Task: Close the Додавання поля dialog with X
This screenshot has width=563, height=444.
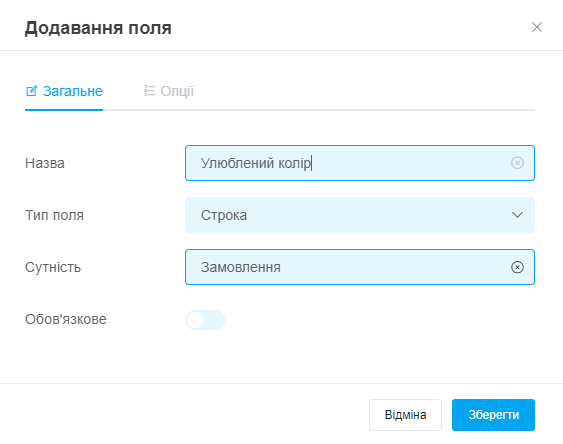Action: click(537, 27)
